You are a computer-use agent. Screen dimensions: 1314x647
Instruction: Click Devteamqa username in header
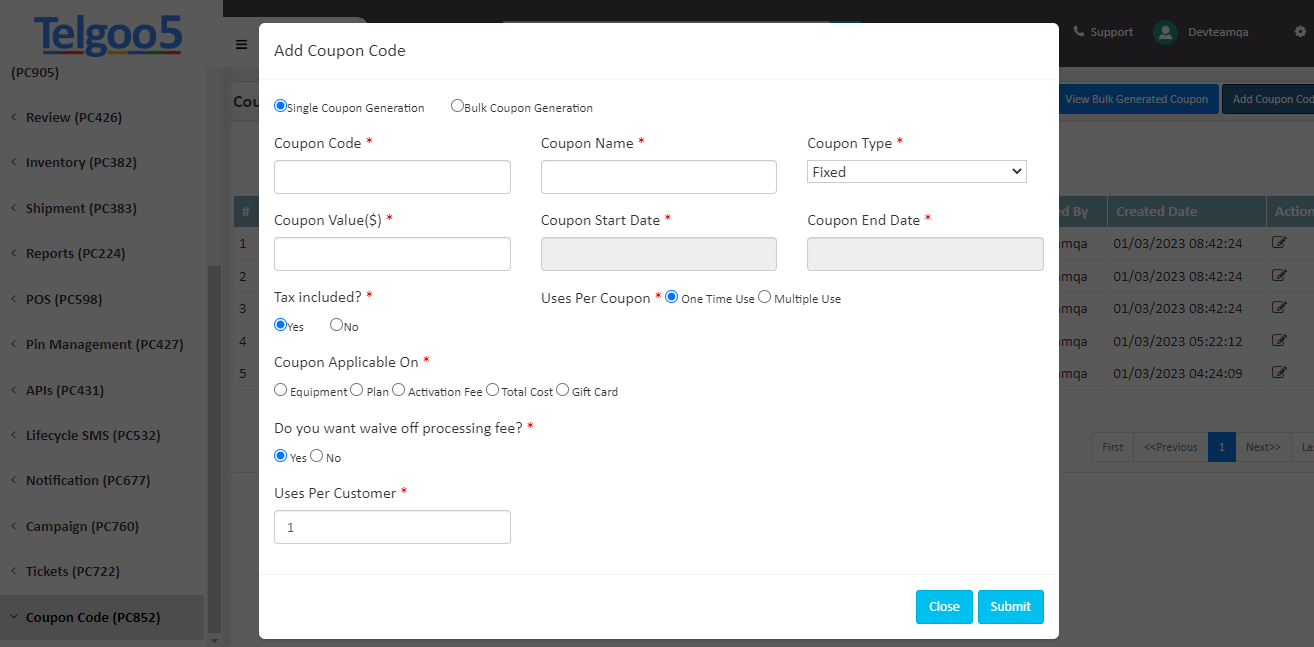coord(1218,32)
